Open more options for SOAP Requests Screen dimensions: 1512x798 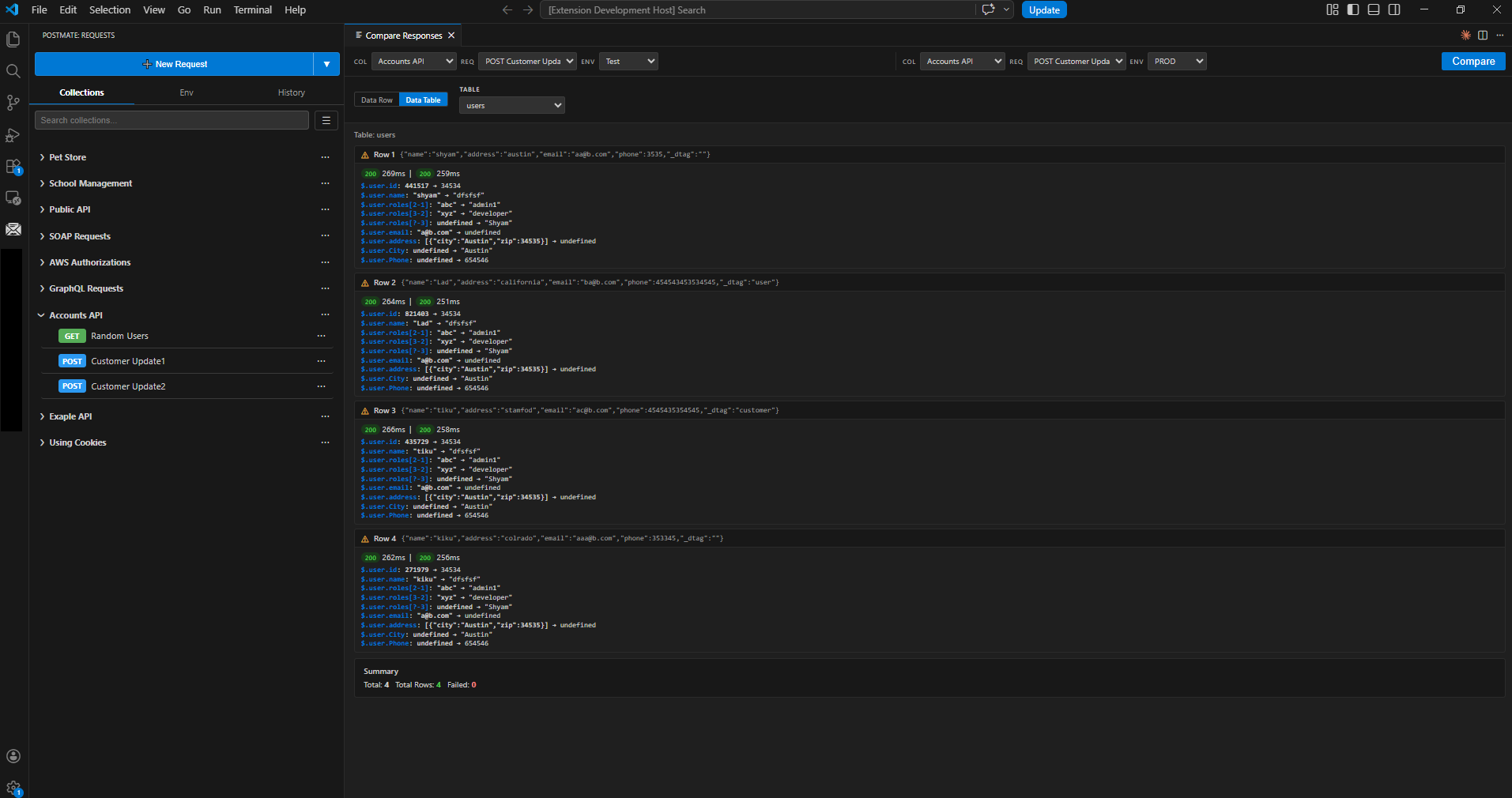point(325,236)
